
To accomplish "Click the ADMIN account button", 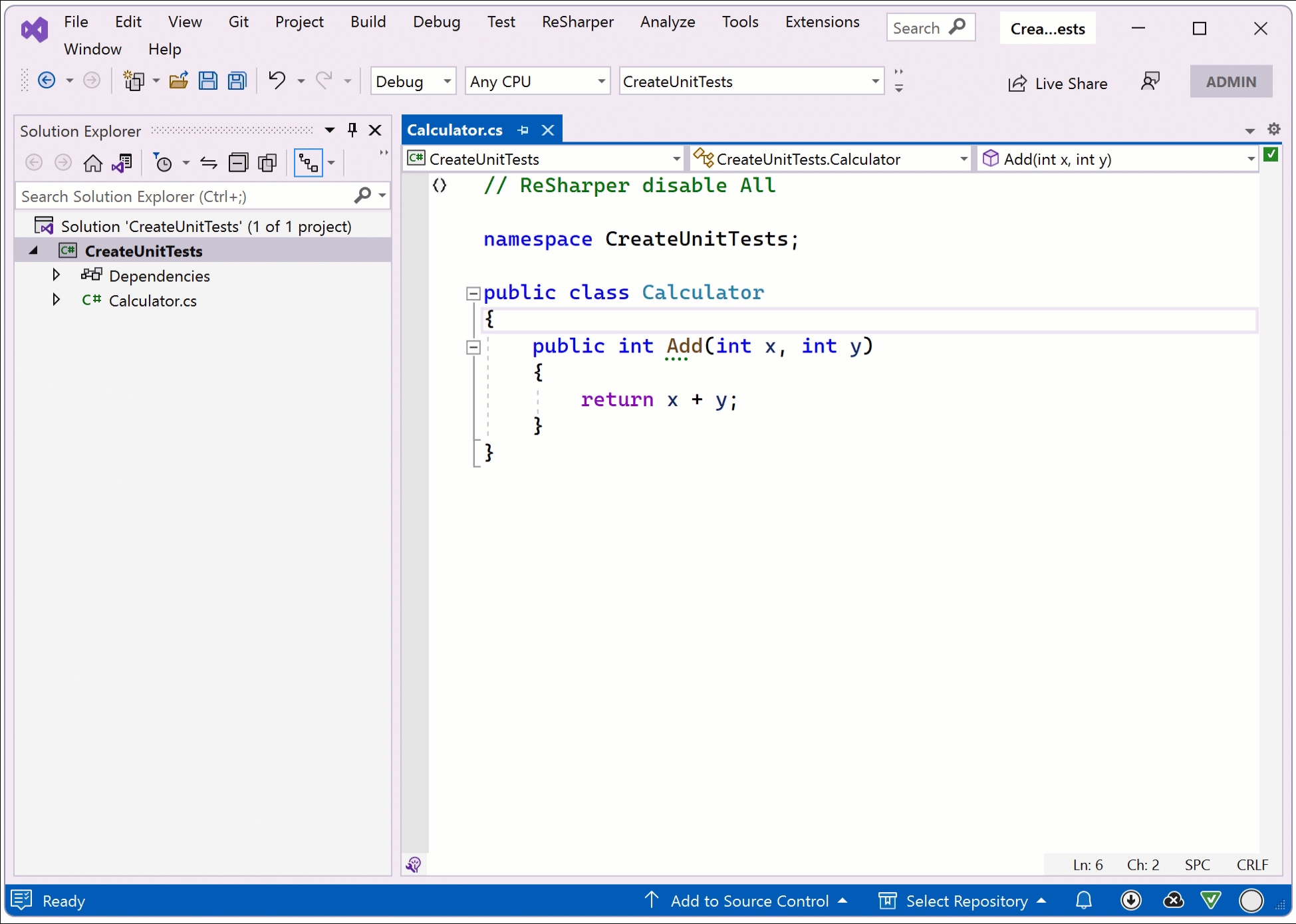I will point(1231,81).
